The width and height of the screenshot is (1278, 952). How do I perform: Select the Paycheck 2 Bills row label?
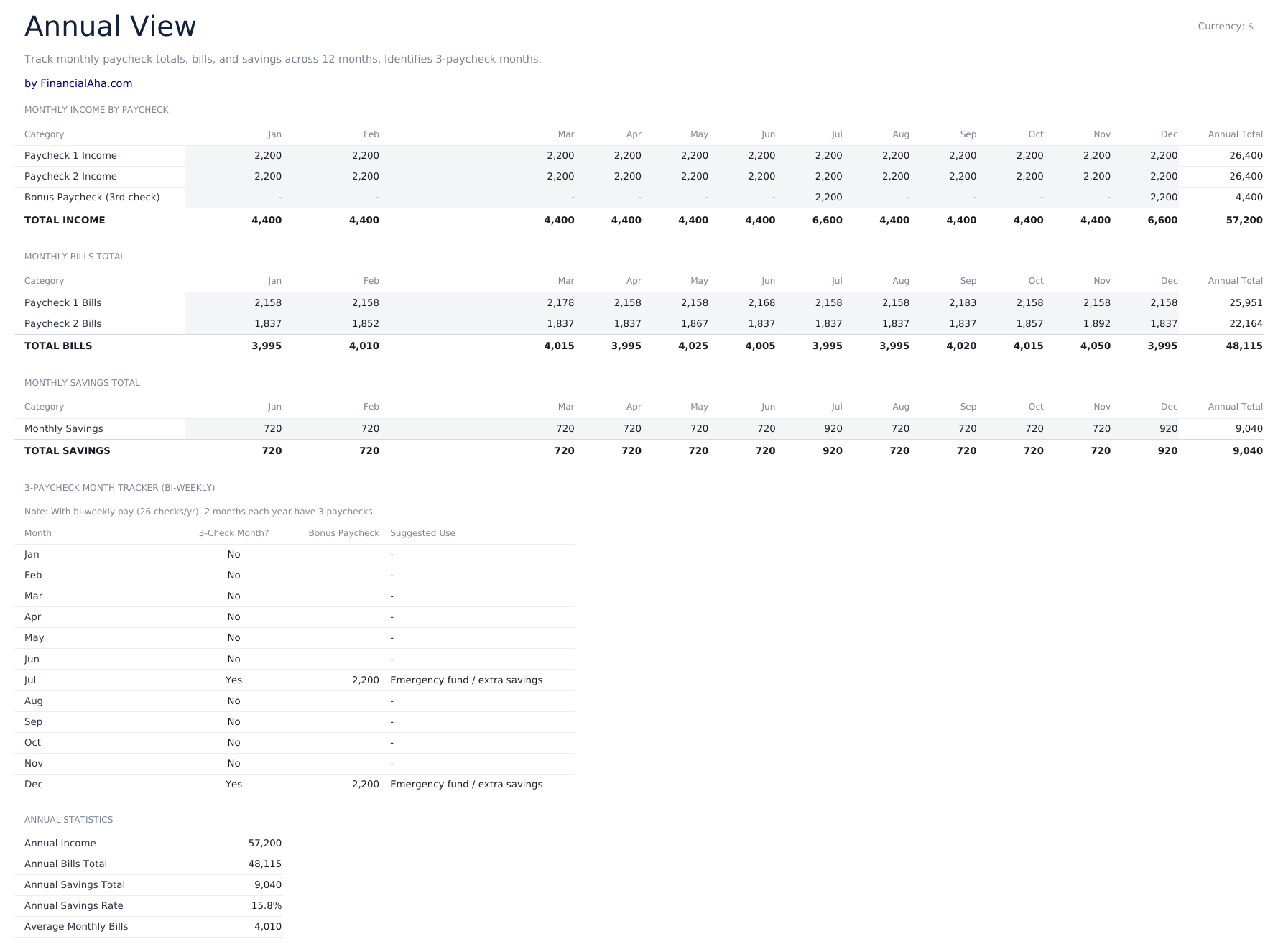tap(62, 324)
